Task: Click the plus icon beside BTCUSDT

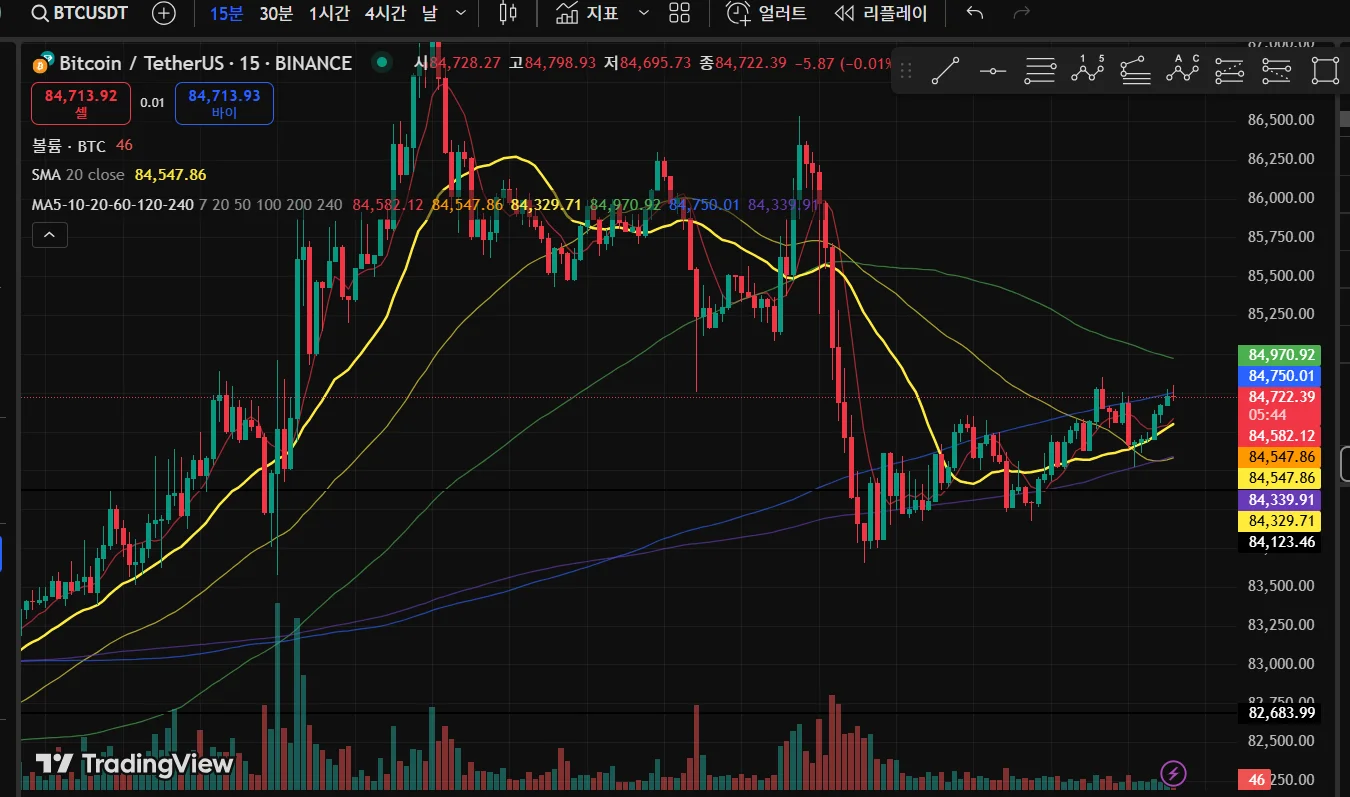Action: [x=164, y=14]
